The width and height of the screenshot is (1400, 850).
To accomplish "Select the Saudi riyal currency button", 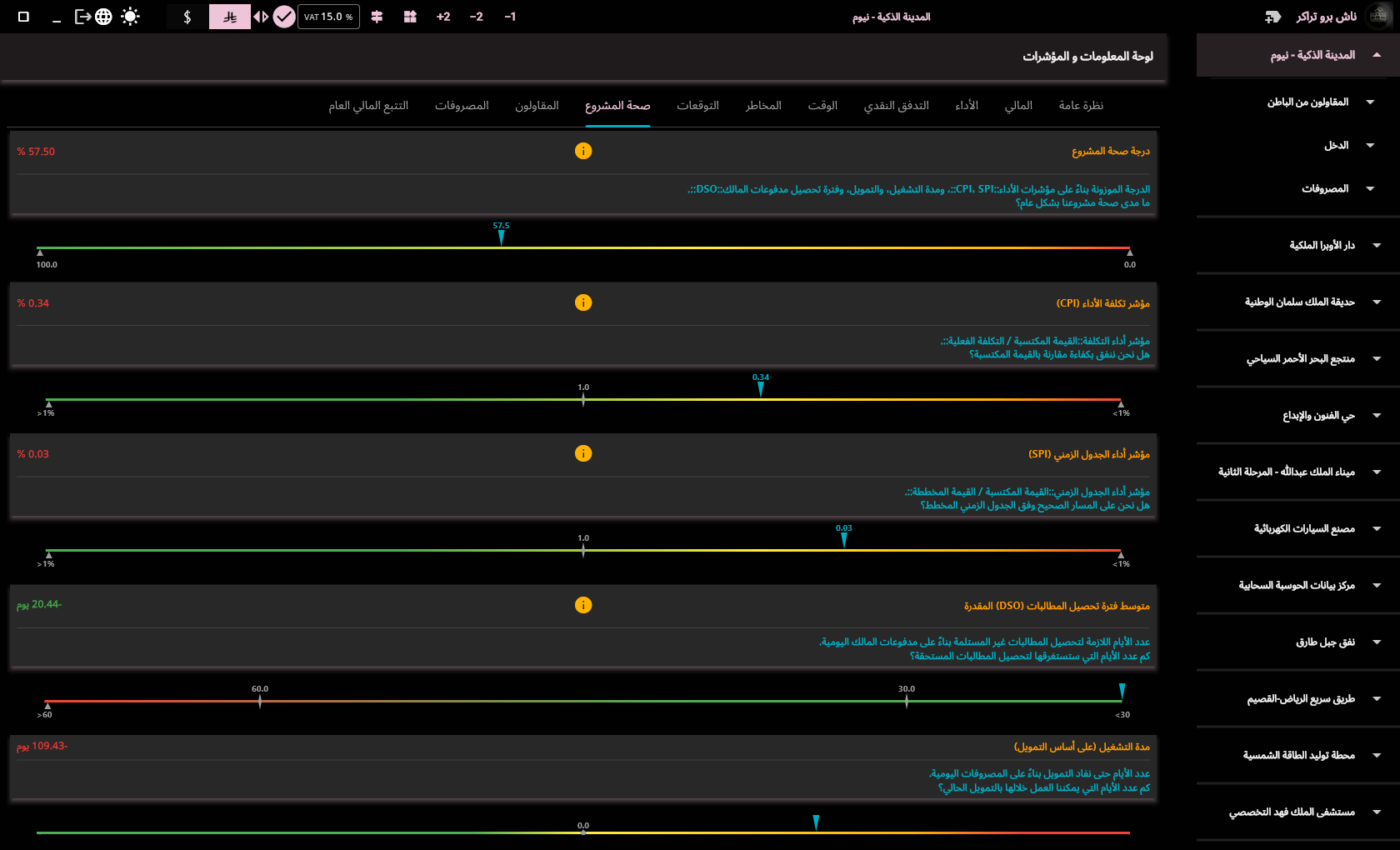I will (230, 17).
